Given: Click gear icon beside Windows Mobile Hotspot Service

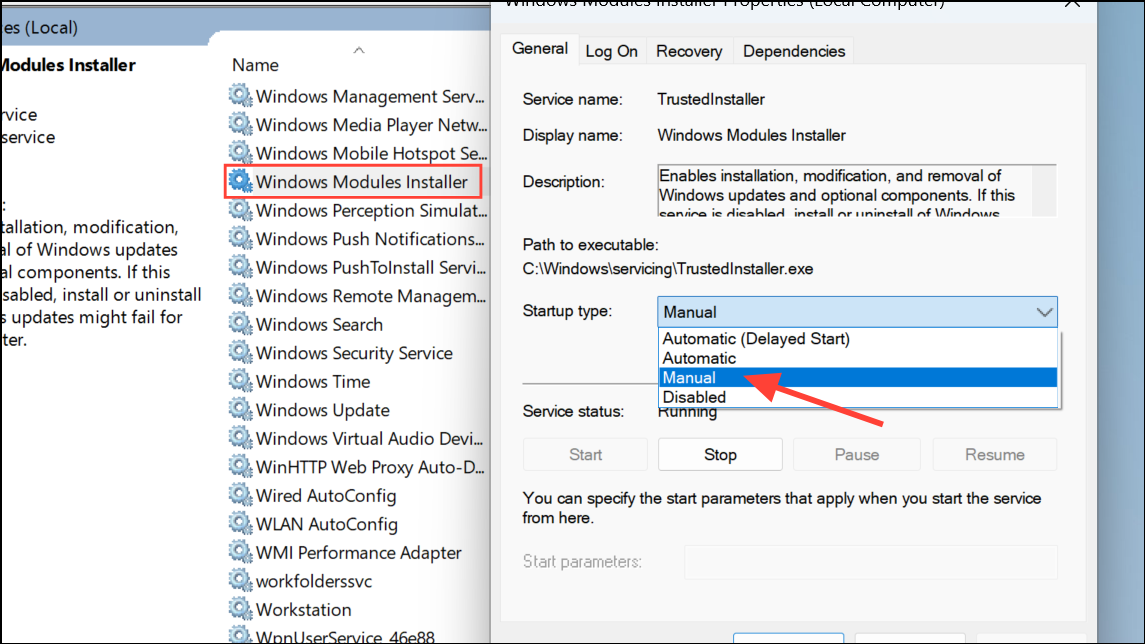Looking at the screenshot, I should click(240, 152).
